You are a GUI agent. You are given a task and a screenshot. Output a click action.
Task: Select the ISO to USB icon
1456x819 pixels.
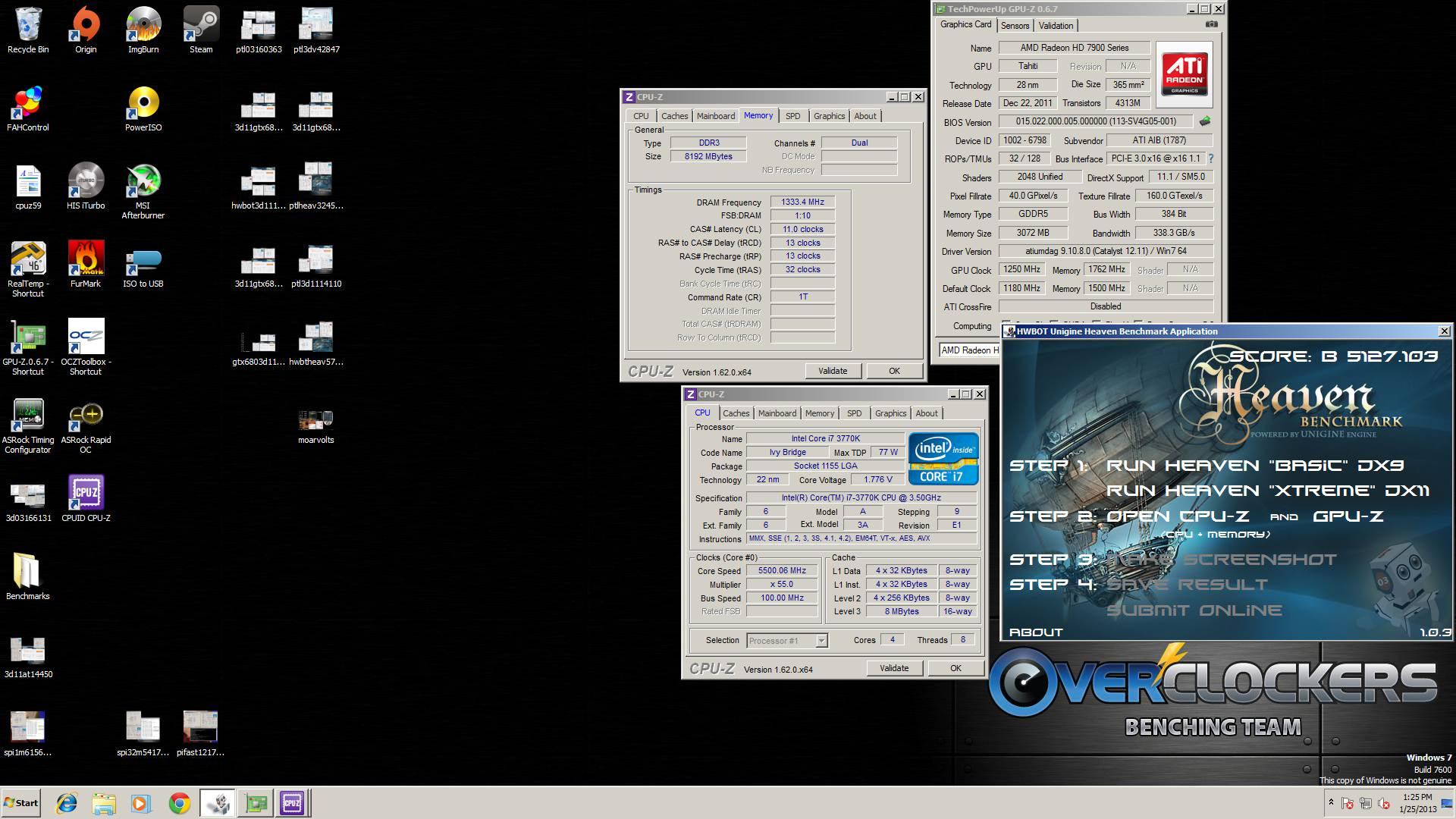click(143, 265)
